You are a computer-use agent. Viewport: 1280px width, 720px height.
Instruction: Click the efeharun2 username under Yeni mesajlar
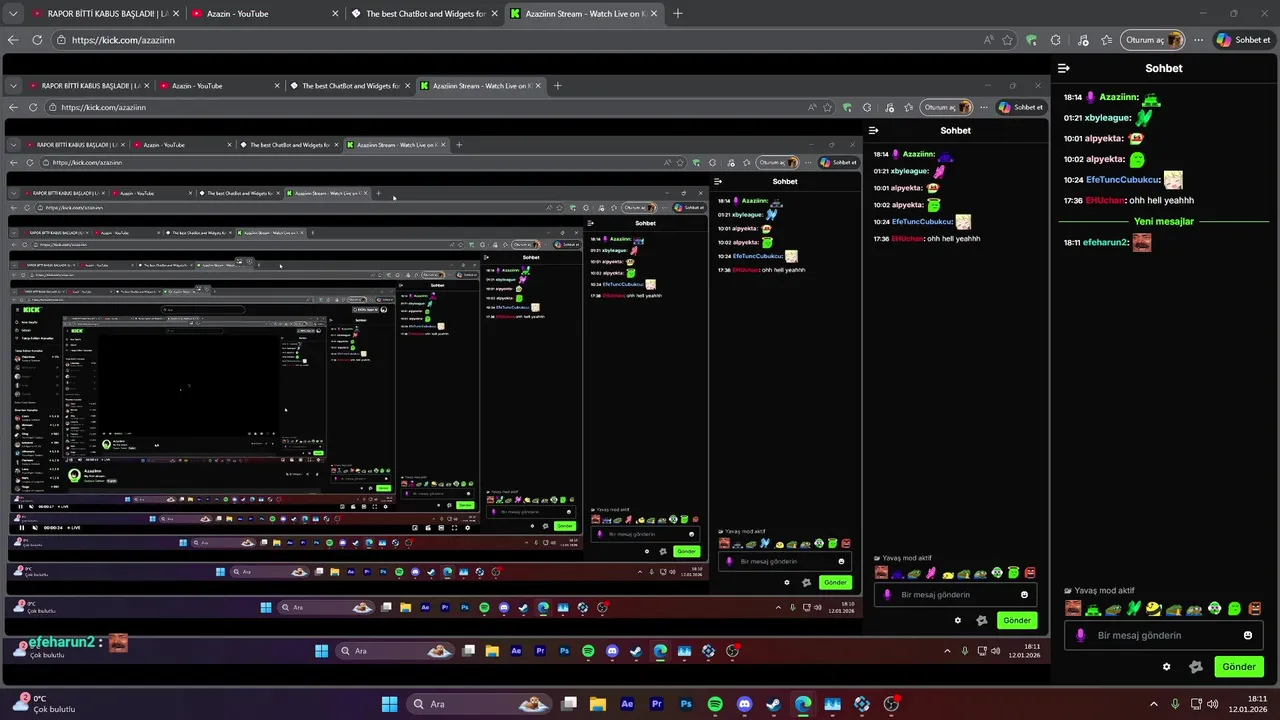1105,242
